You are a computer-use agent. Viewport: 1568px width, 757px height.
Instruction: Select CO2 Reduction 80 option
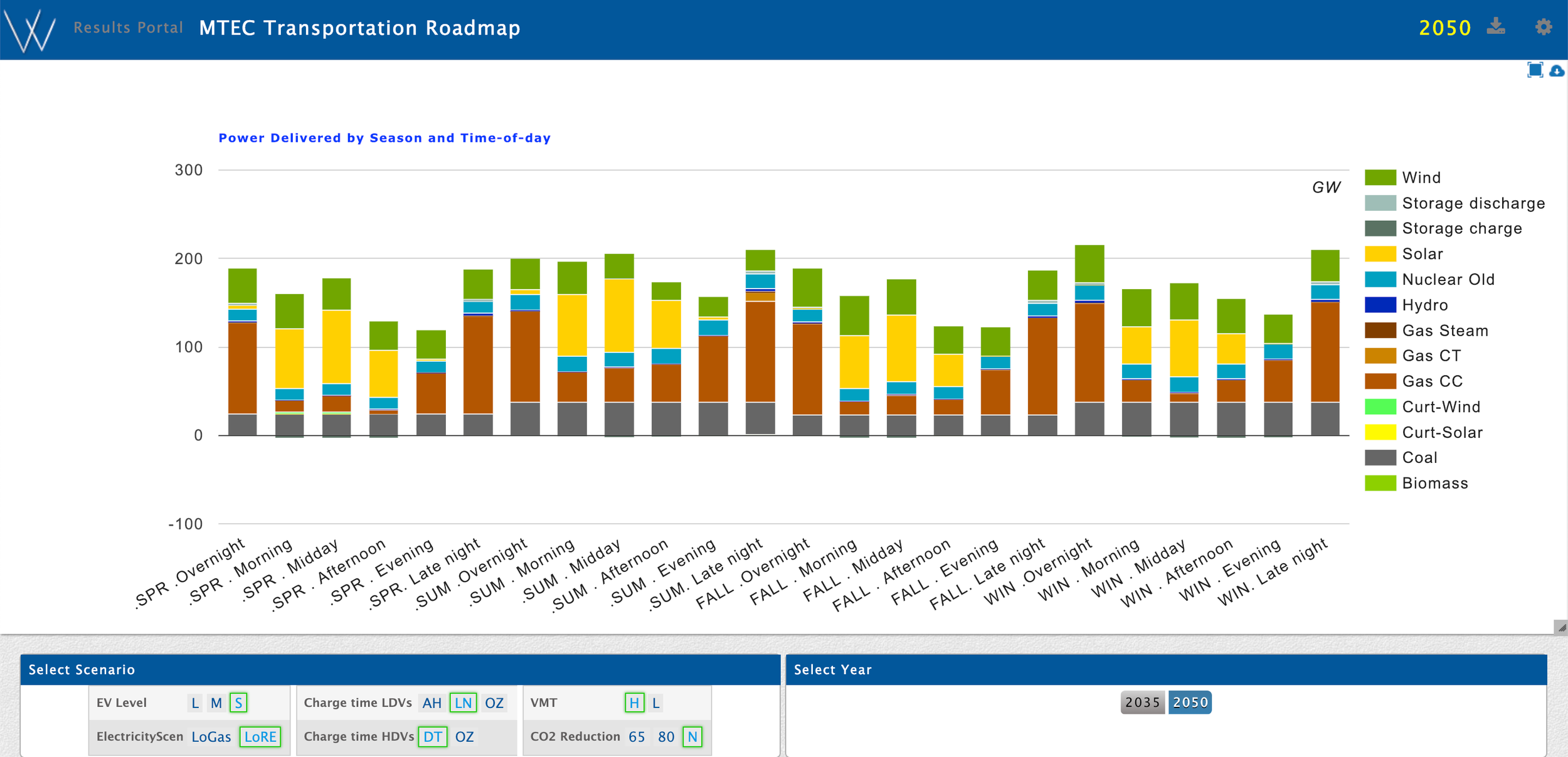coord(666,737)
